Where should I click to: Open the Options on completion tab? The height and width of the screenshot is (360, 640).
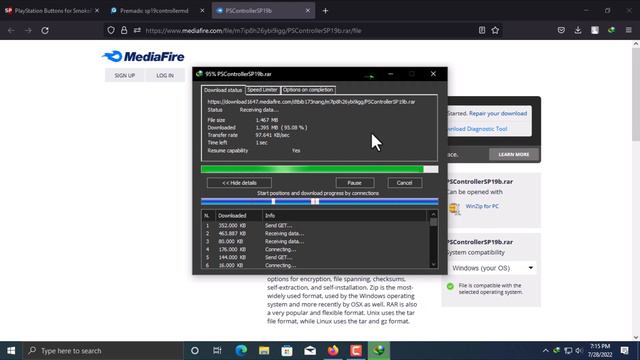308,90
